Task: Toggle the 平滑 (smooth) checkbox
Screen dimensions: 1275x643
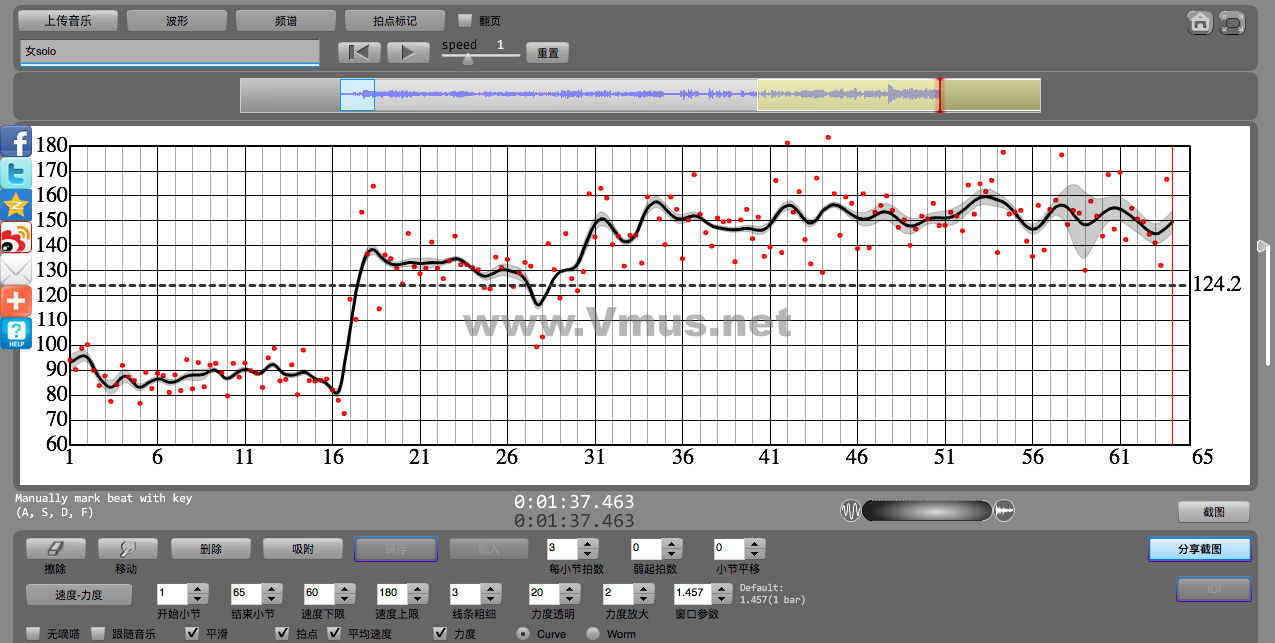Action: pos(193,634)
